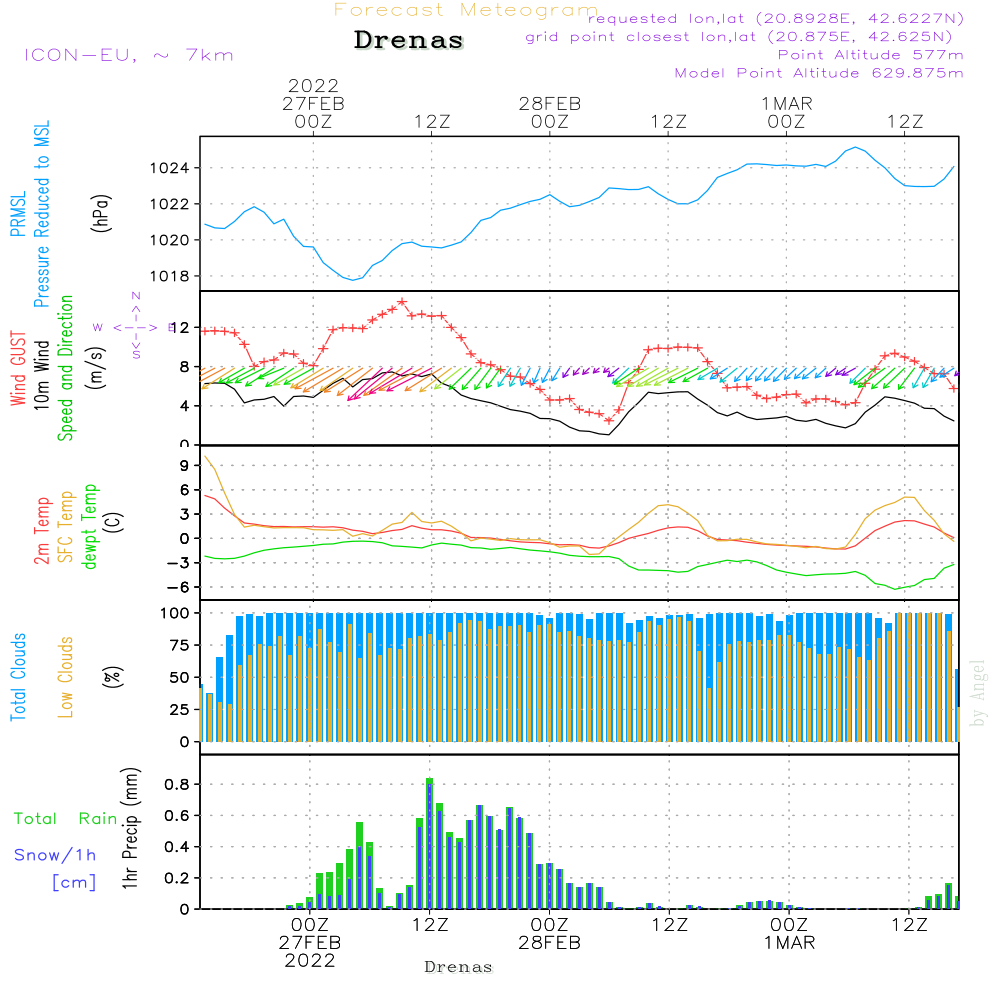Click the '(C)' temperature unit label

coord(114,523)
